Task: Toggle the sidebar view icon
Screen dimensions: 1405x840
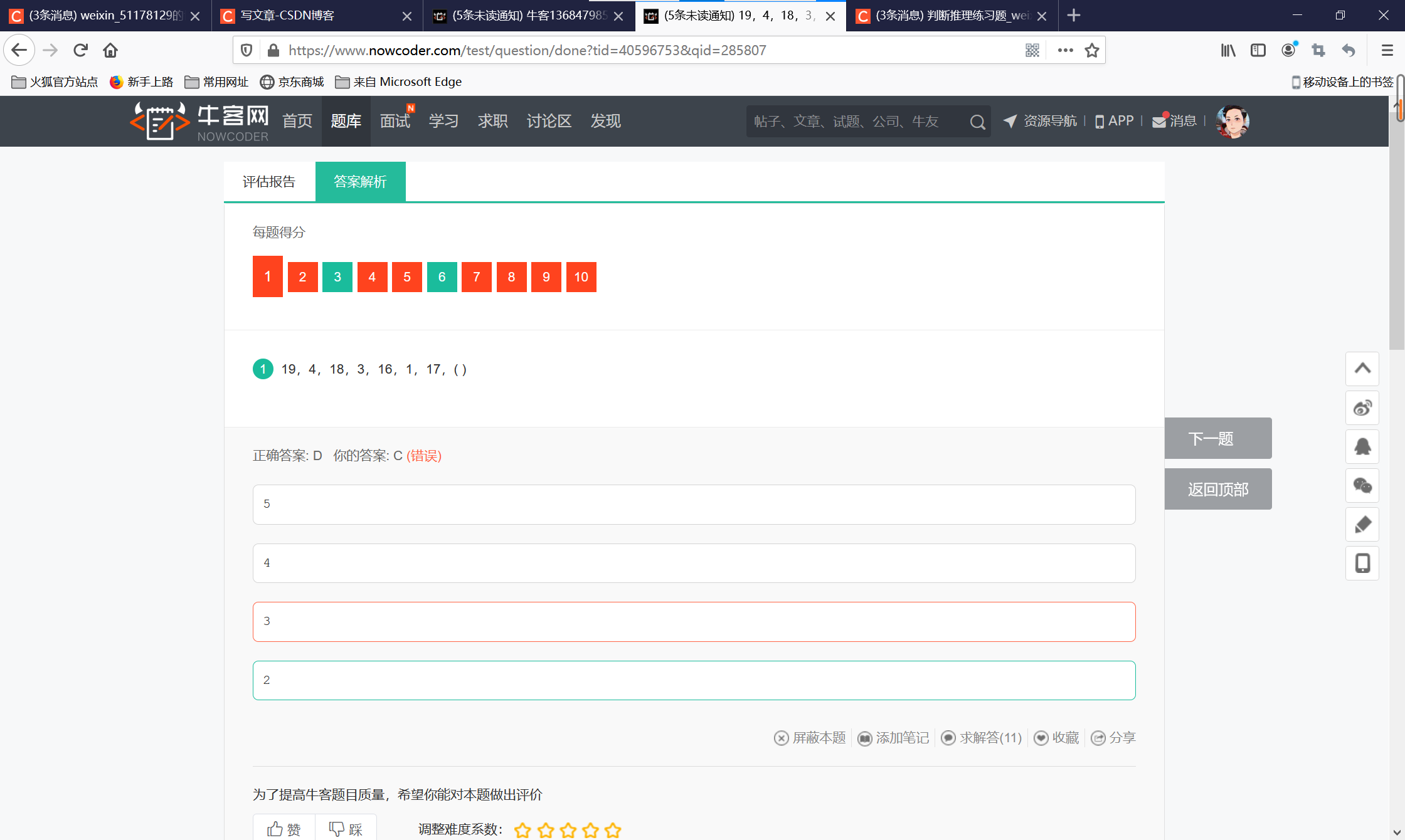Action: click(x=1258, y=50)
